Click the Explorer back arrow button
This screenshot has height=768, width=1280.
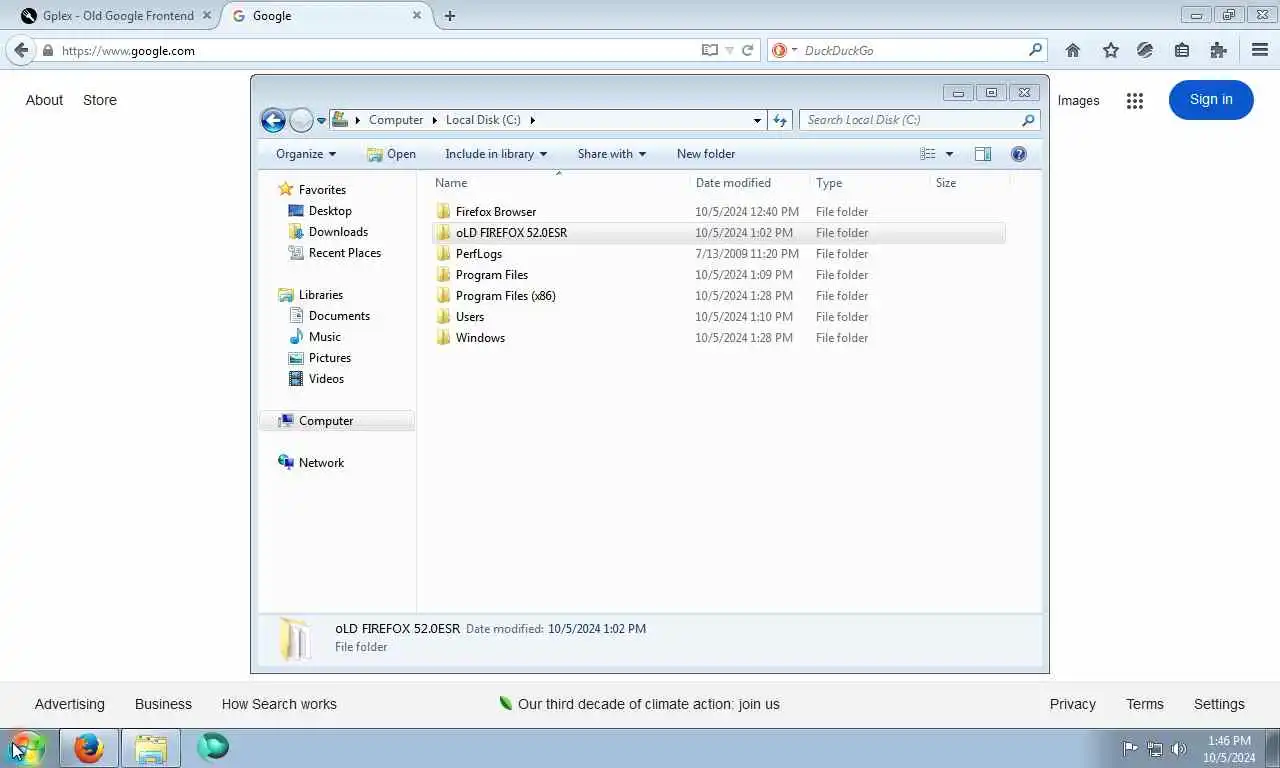point(273,120)
